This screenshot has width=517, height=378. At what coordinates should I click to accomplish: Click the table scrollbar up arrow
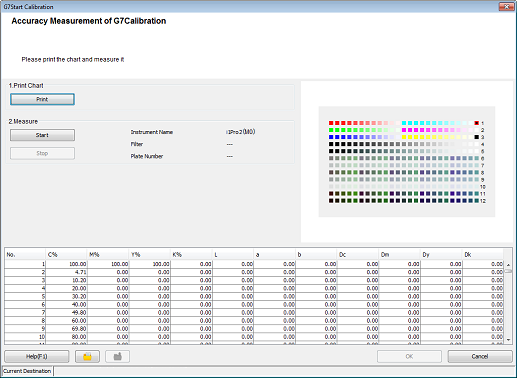508,265
